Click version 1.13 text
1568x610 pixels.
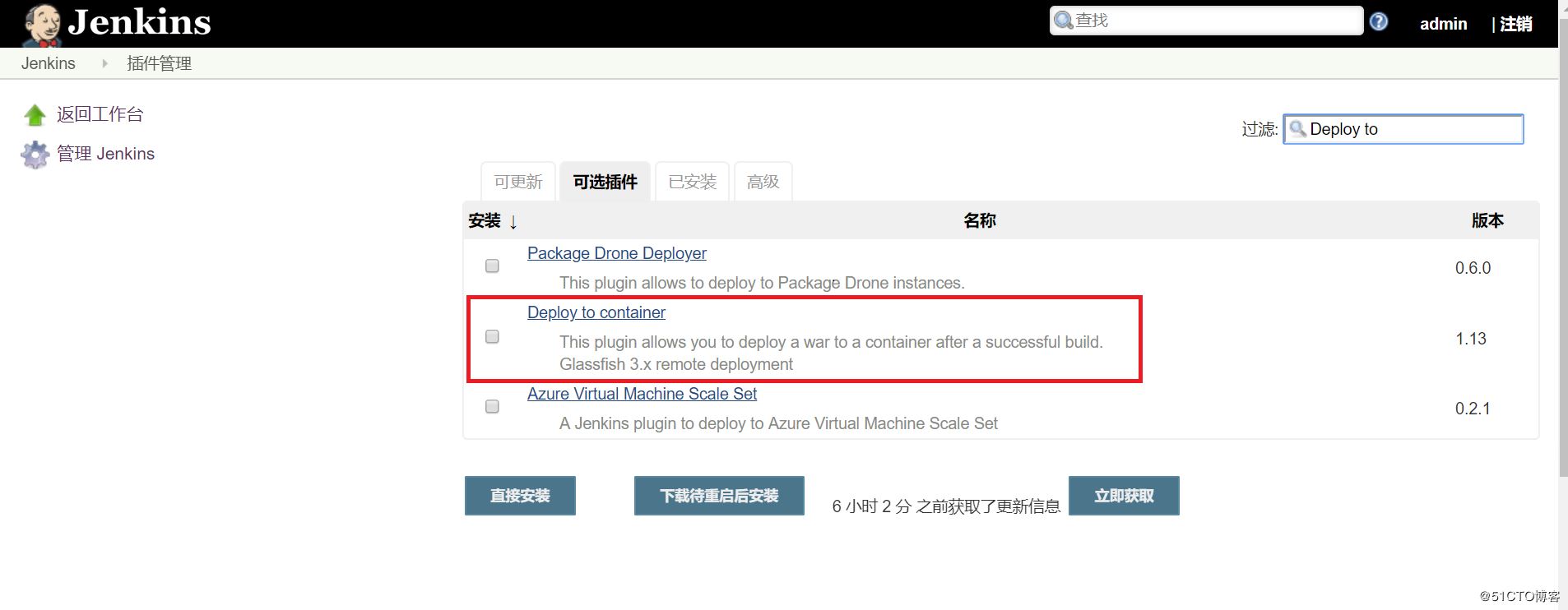1471,339
